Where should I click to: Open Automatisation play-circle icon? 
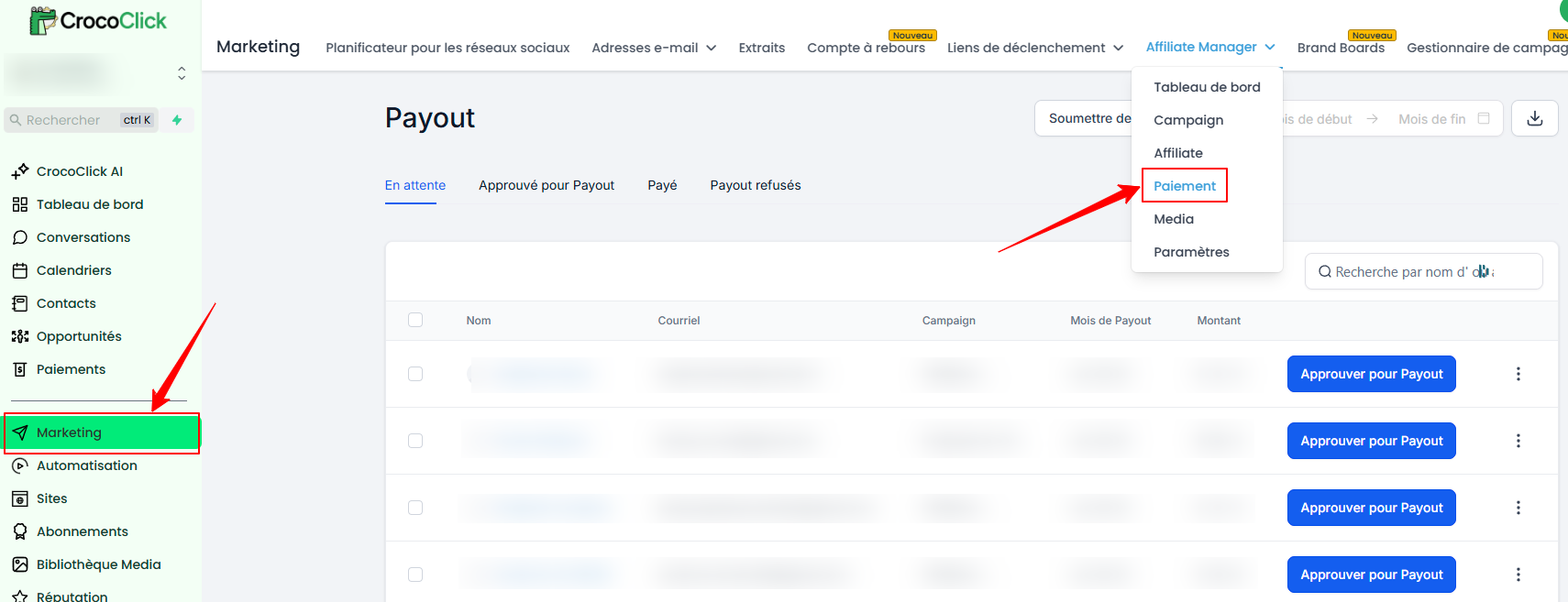[20, 465]
